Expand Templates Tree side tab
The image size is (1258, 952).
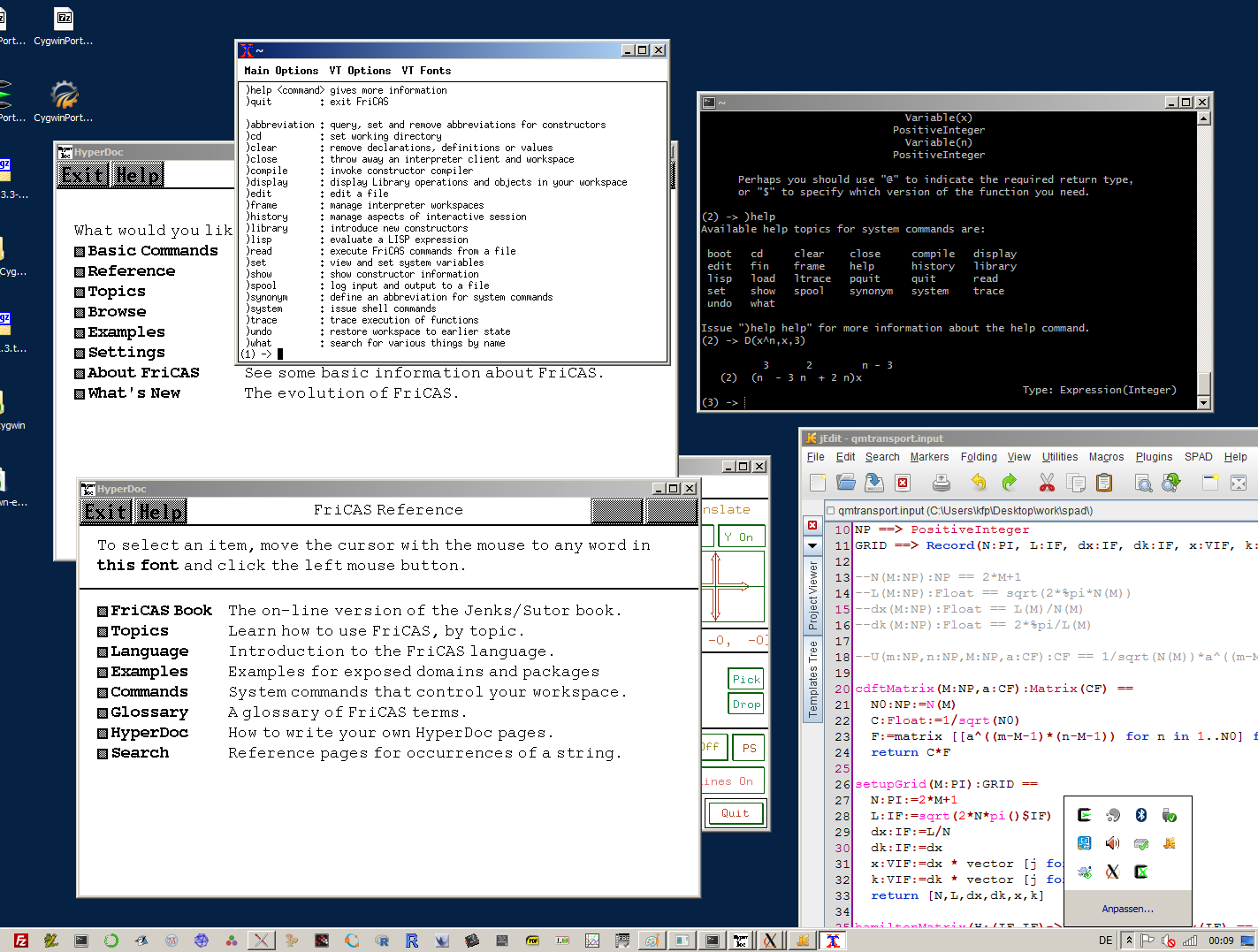point(813,679)
